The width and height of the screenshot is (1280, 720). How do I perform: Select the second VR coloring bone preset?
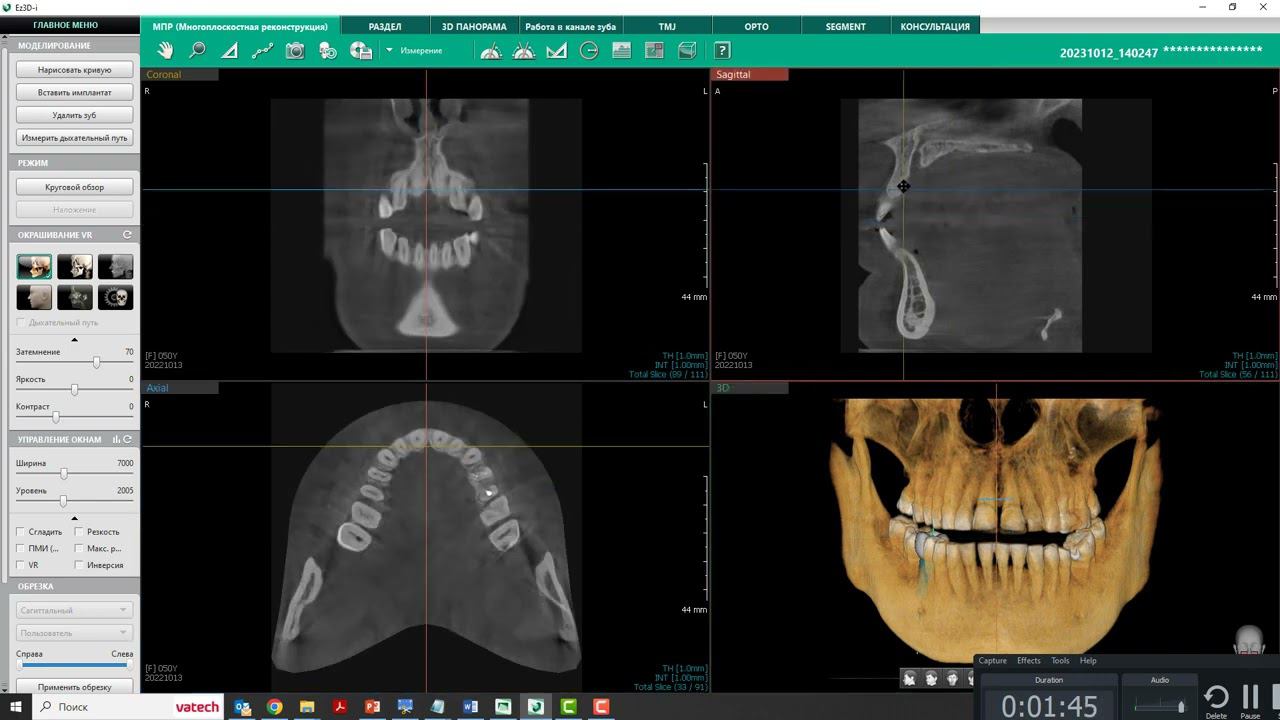(75, 266)
